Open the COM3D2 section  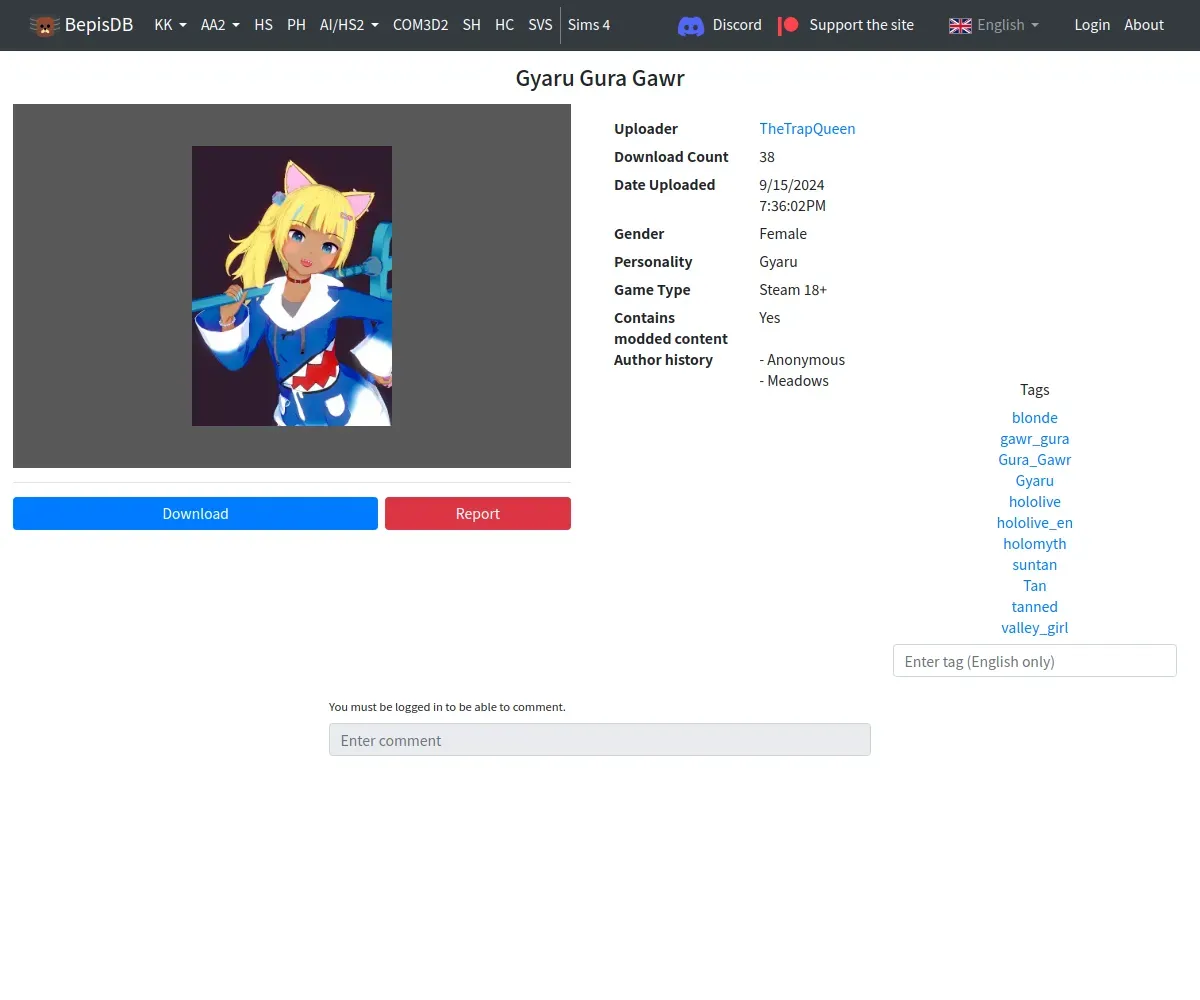click(420, 25)
